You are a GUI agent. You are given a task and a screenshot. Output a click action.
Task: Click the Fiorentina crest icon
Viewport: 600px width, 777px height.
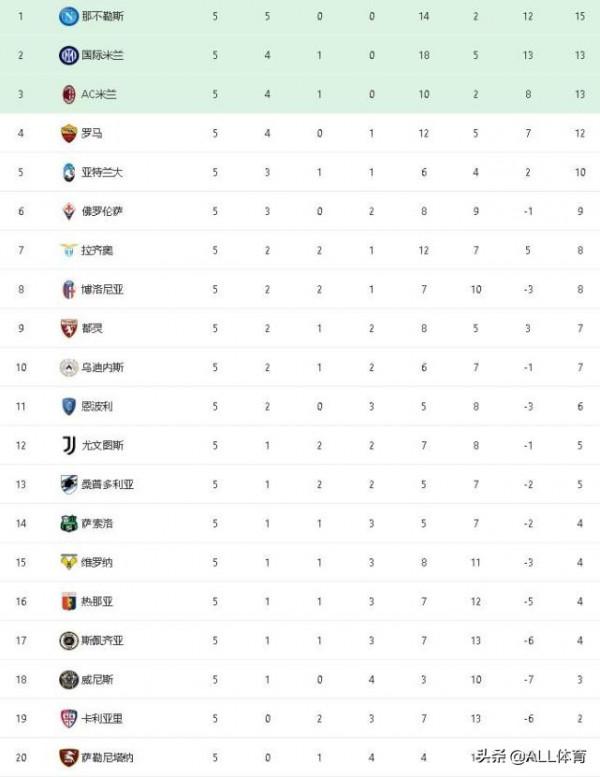(x=68, y=212)
